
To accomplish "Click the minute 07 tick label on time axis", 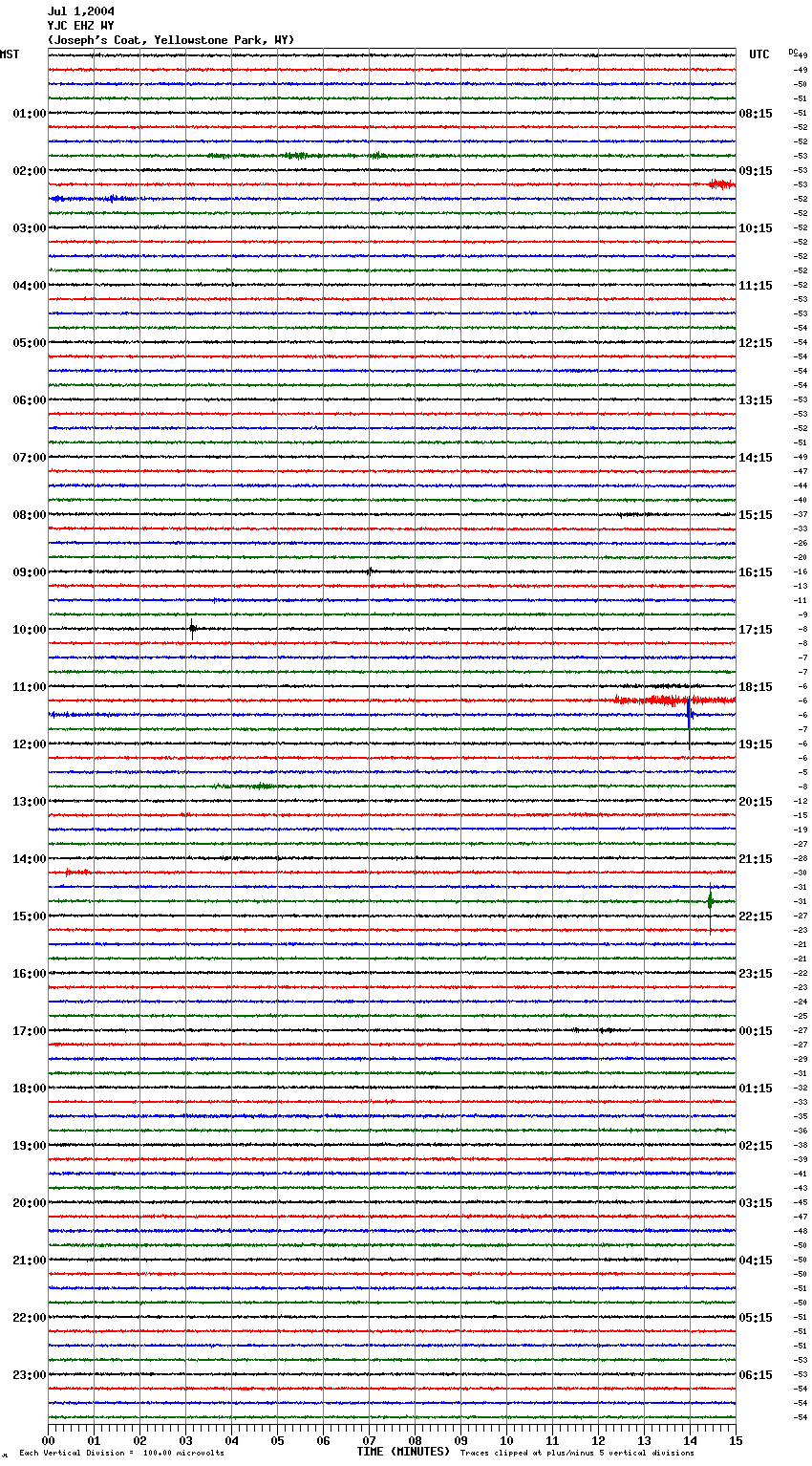I will pos(369,1440).
